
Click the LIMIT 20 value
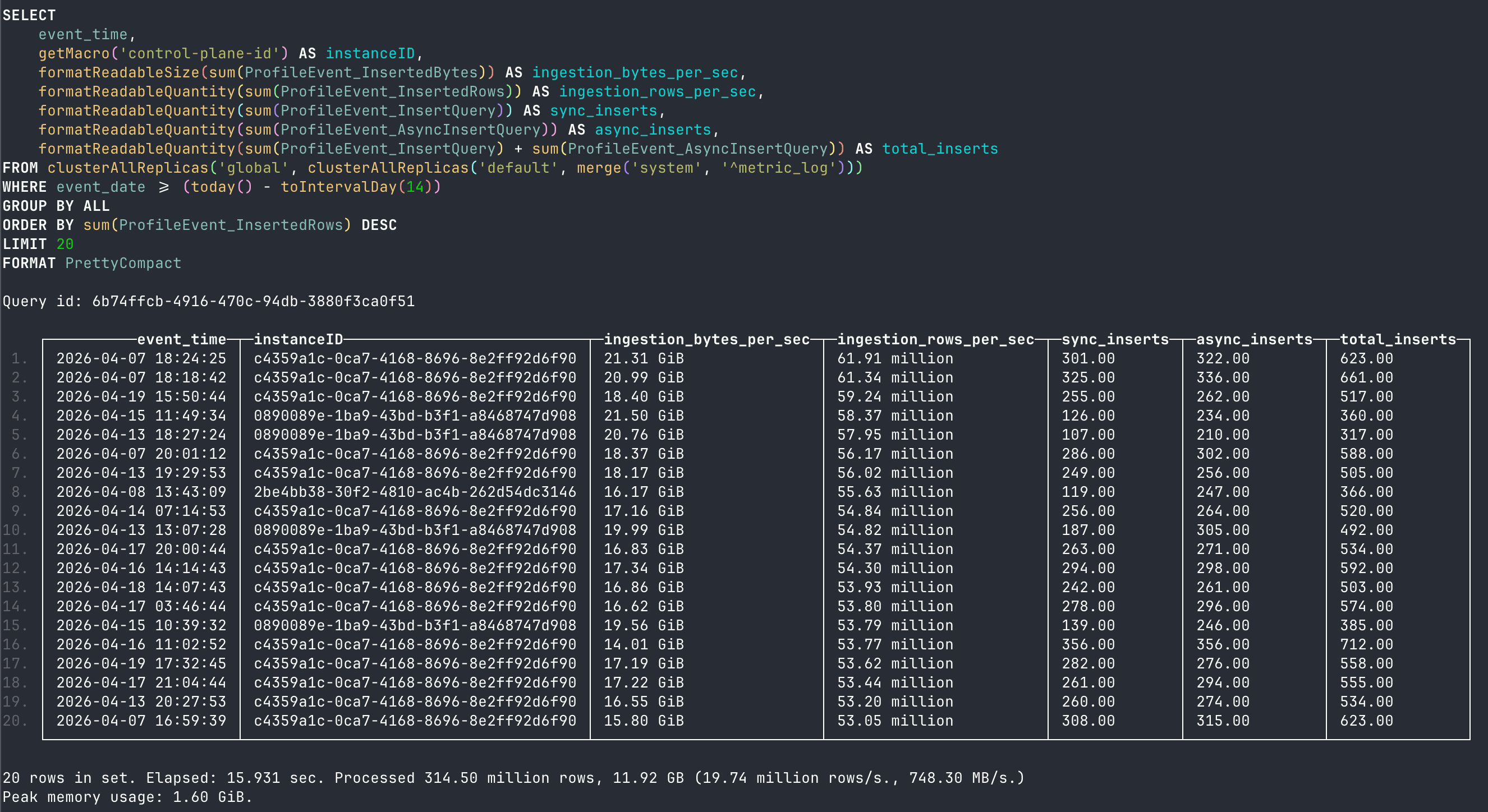(65, 243)
